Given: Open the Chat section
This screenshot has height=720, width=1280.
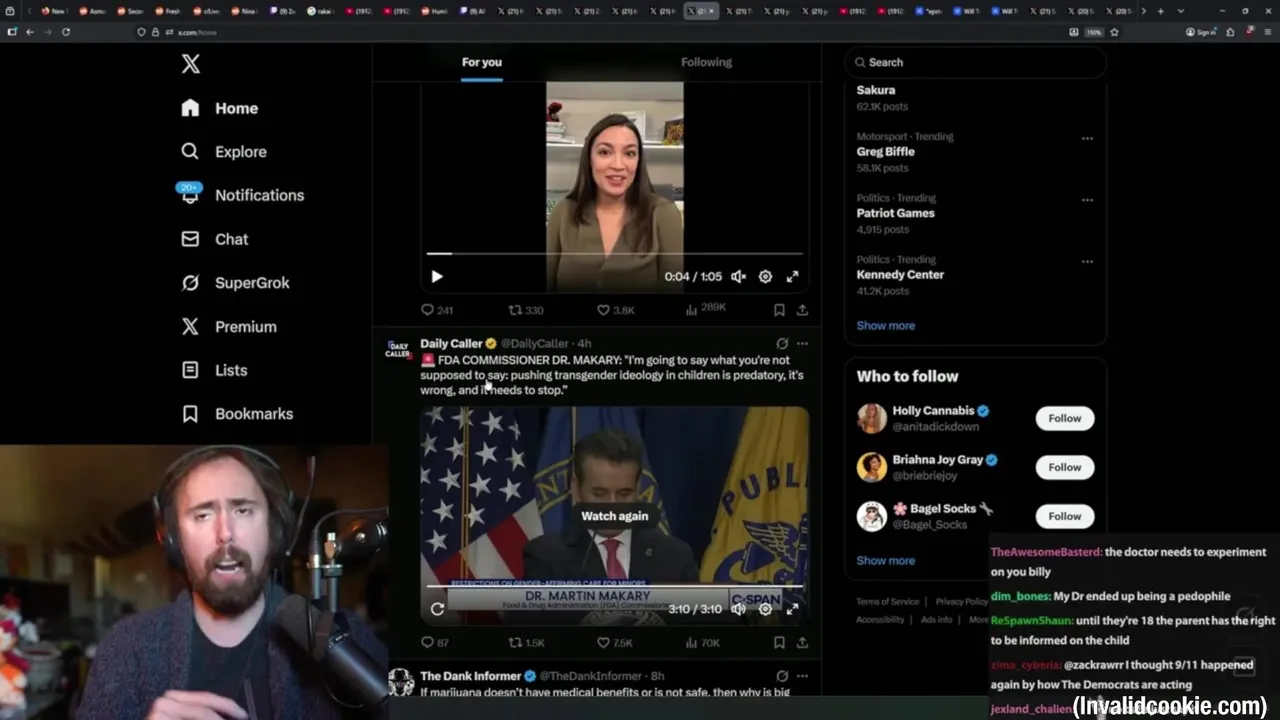Looking at the screenshot, I should (x=214, y=239).
